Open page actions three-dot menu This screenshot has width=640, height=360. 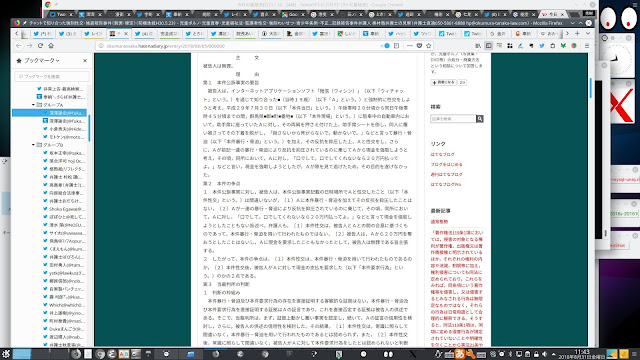(410, 46)
